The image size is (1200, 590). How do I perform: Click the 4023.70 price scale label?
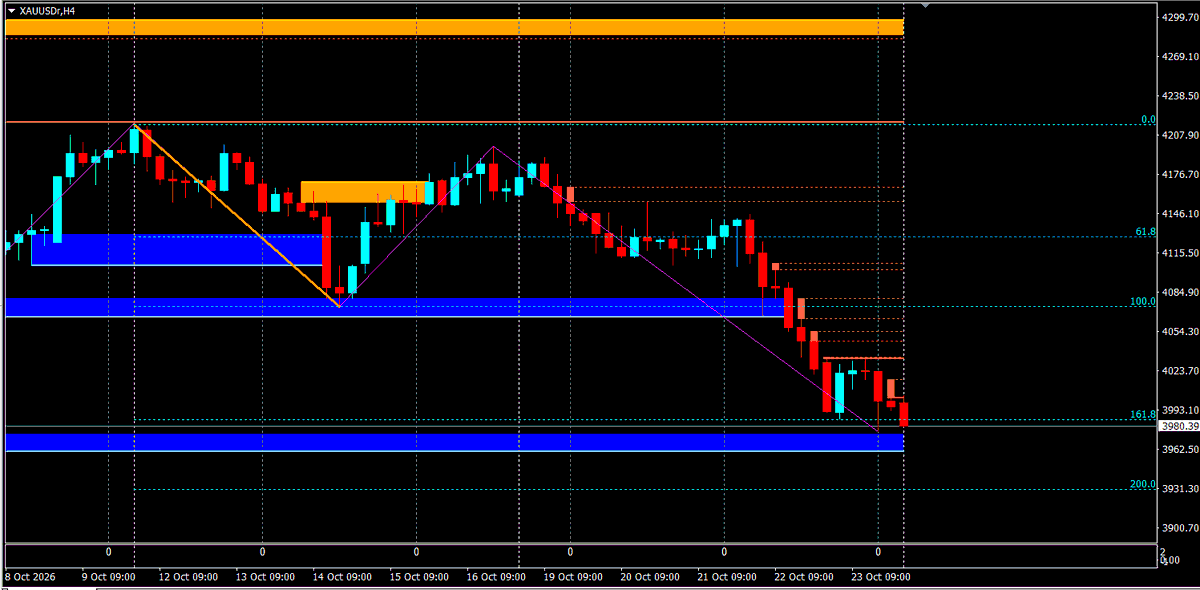point(1180,370)
